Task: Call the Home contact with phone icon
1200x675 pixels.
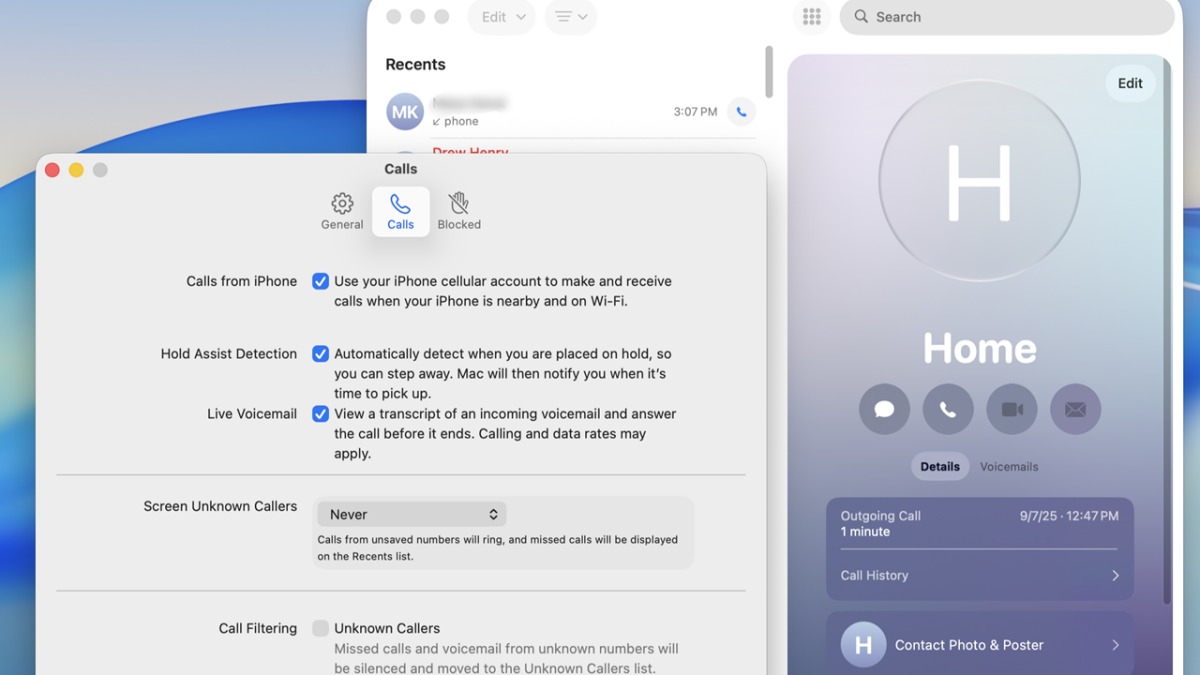Action: point(948,410)
